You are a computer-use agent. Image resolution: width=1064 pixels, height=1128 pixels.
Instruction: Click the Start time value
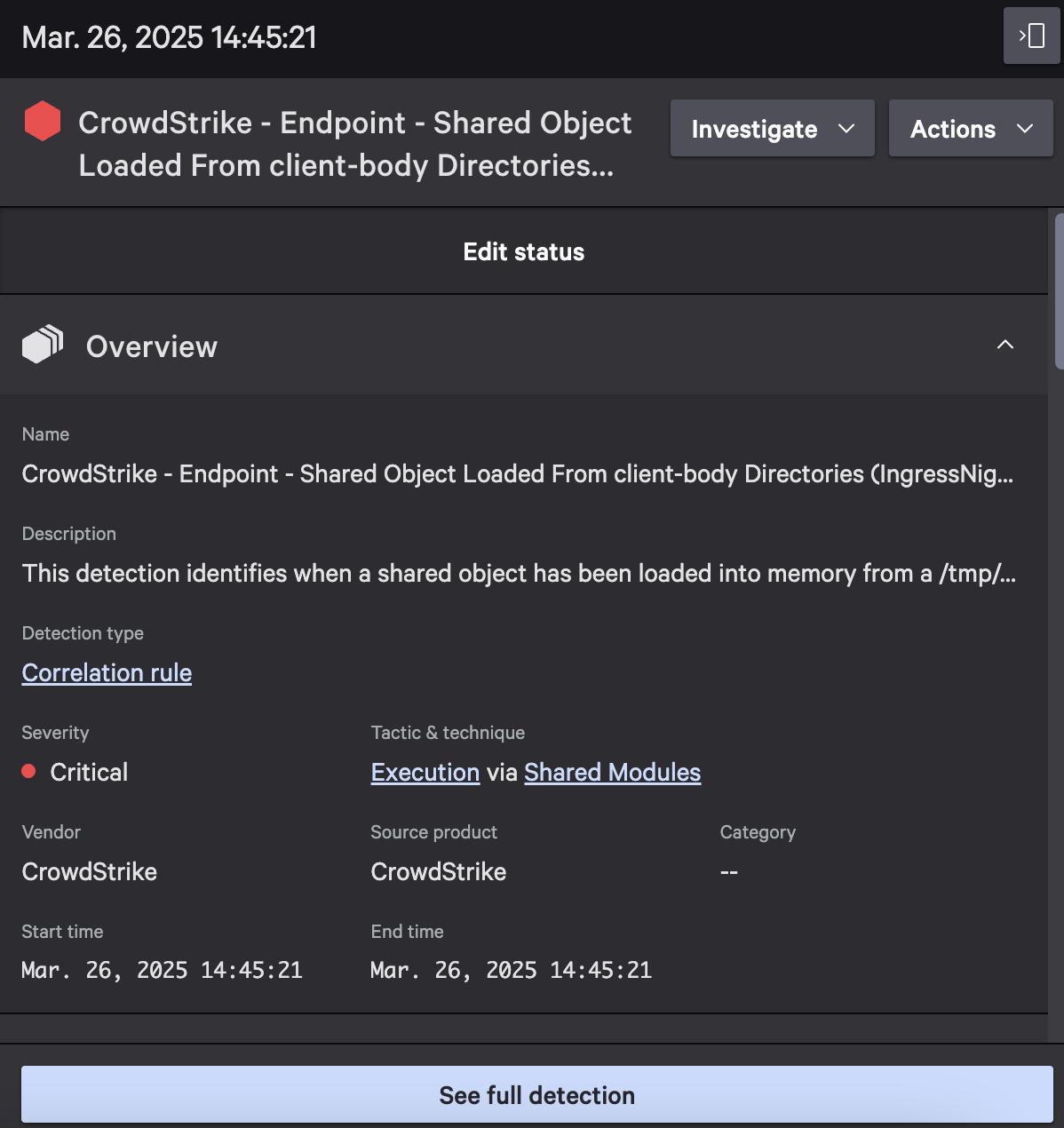[162, 970]
